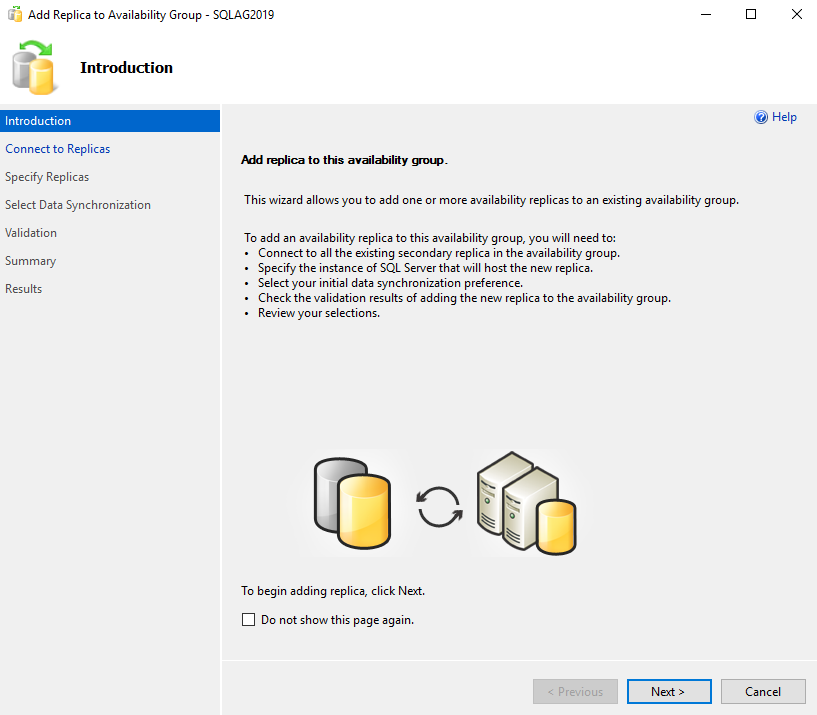The image size is (817, 715).
Task: Check 'Do not show this page again'
Action: point(249,620)
